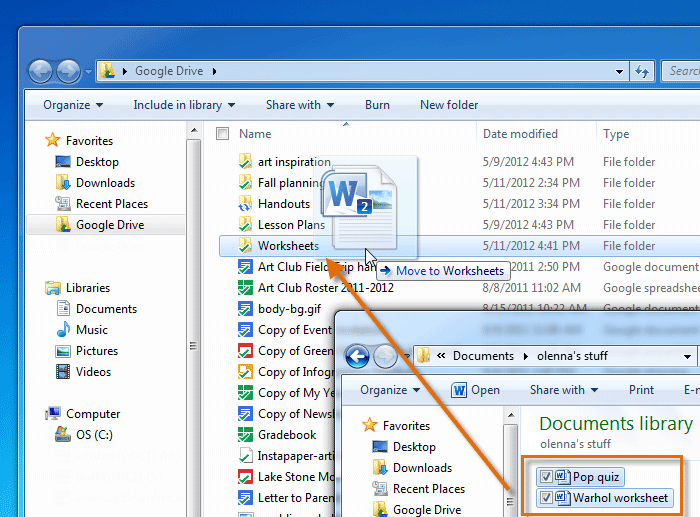
Task: Select the body-bg.gif file
Action: pyautogui.click(x=289, y=309)
